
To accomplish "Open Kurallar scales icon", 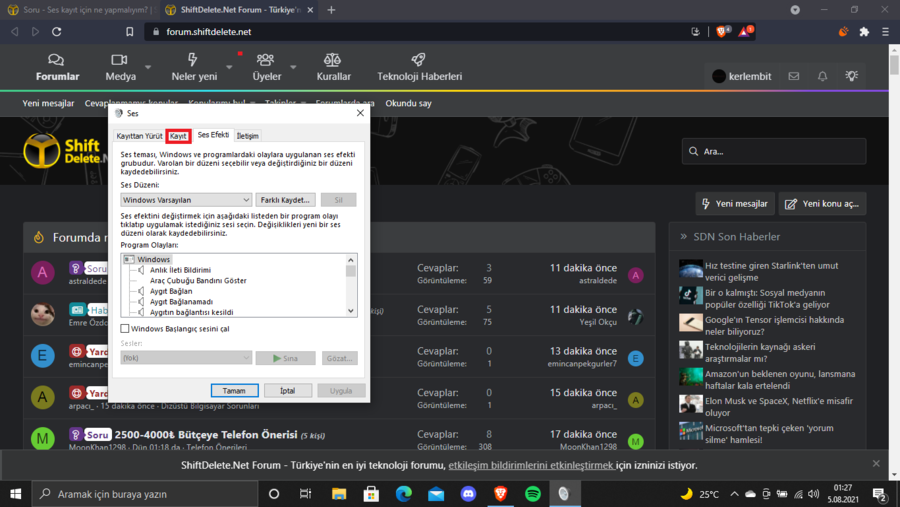I will 333,60.
